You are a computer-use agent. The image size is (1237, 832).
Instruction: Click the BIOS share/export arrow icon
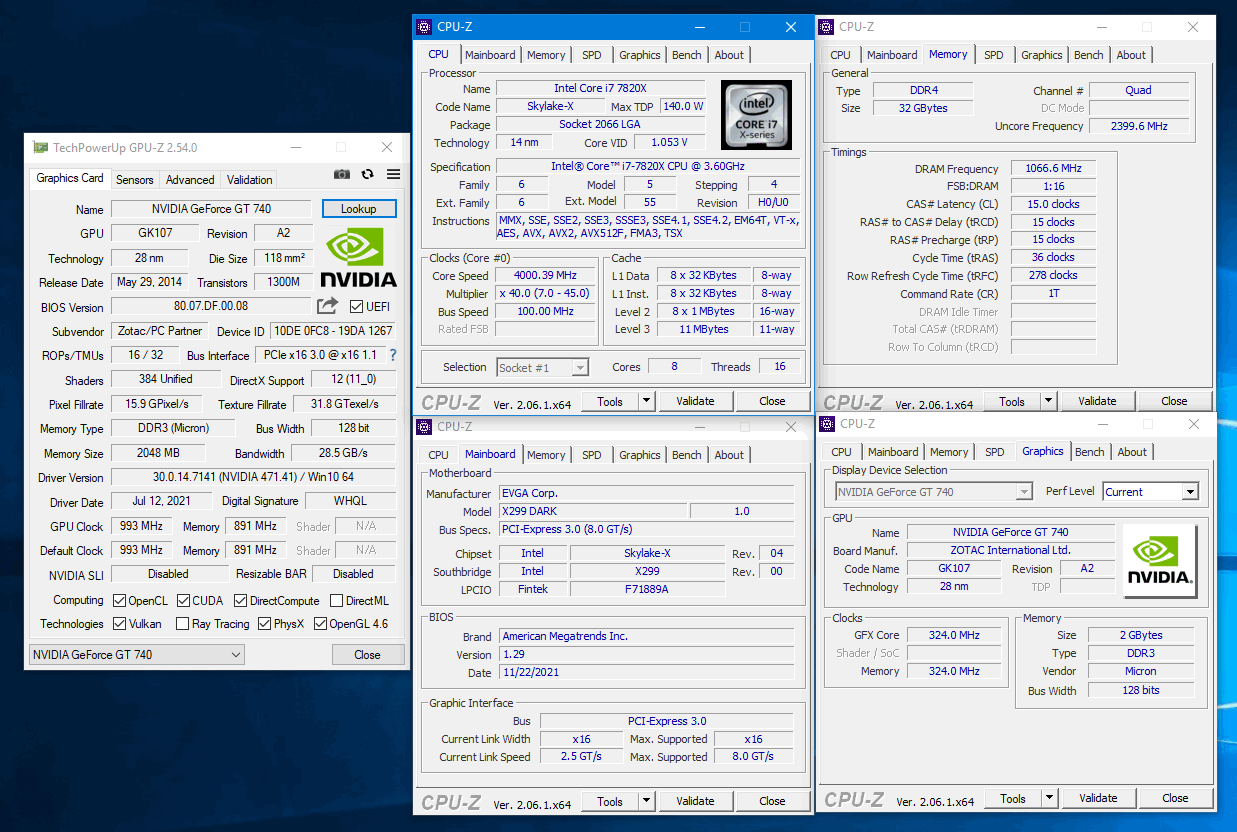pyautogui.click(x=328, y=306)
